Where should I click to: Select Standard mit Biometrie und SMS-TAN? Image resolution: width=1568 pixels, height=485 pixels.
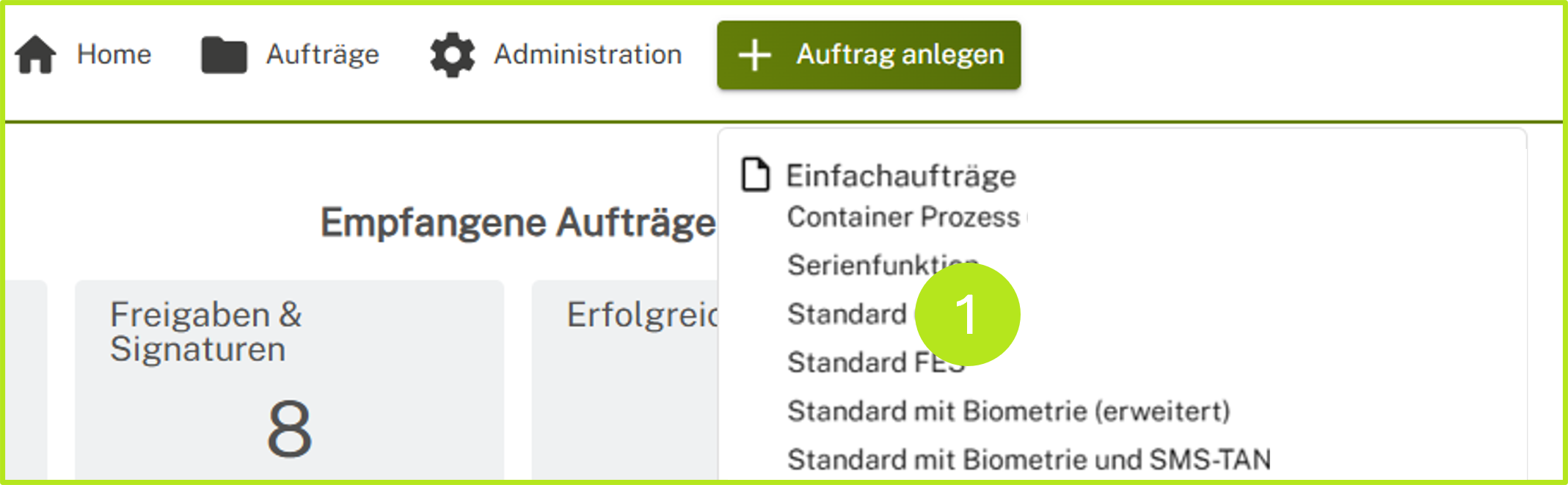coord(1027,459)
